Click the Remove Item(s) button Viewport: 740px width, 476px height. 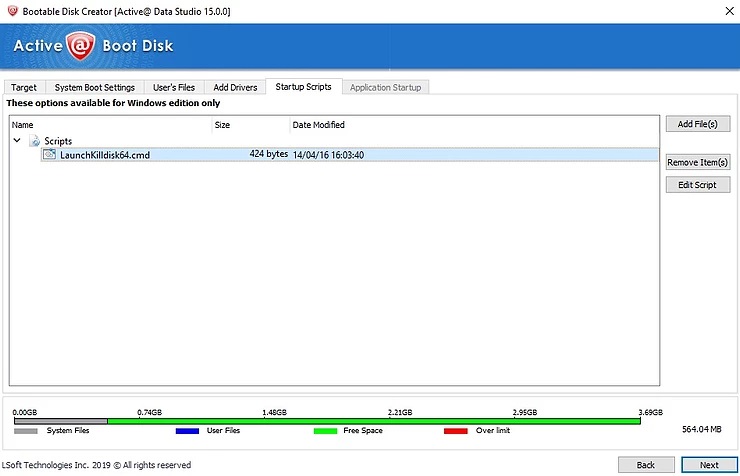point(697,162)
